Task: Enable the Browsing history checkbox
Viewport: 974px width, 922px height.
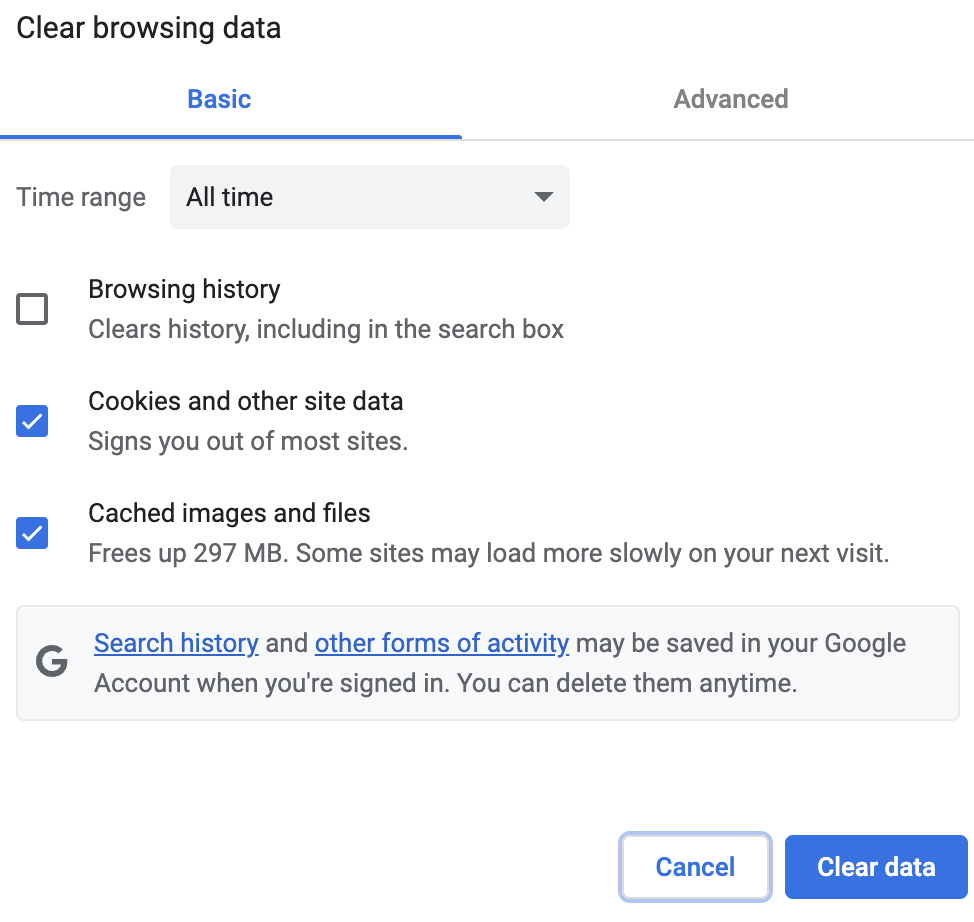Action: tap(32, 309)
